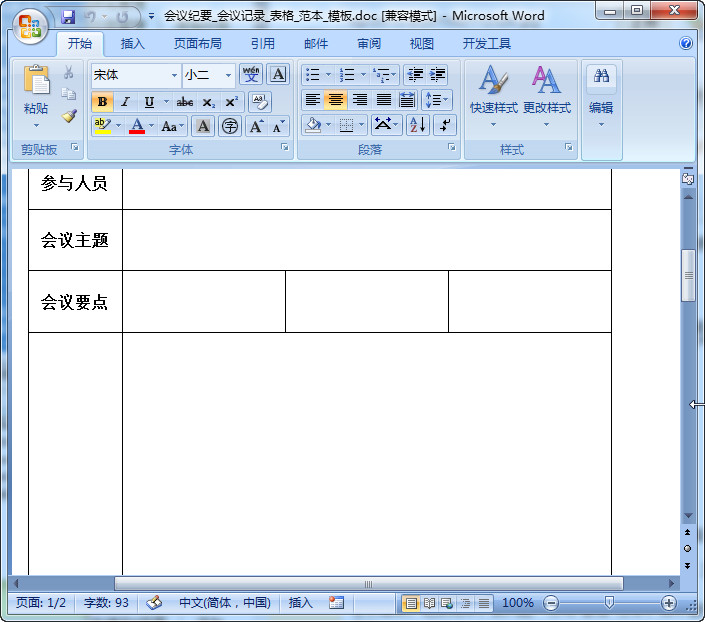Screen dimensions: 705x622
Task: Click the 快速样式 button
Action: pyautogui.click(x=493, y=95)
